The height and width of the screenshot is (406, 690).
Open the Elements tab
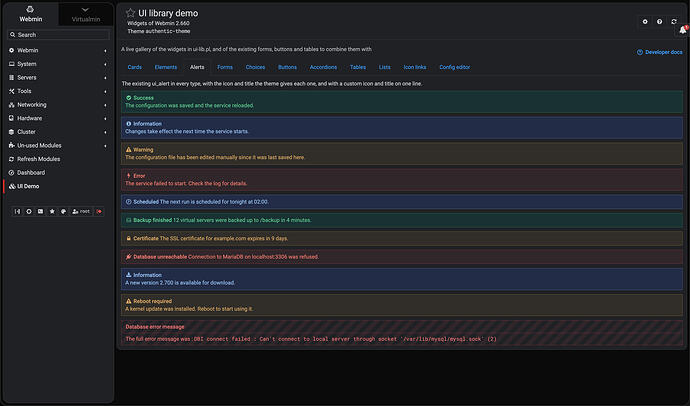pos(165,67)
